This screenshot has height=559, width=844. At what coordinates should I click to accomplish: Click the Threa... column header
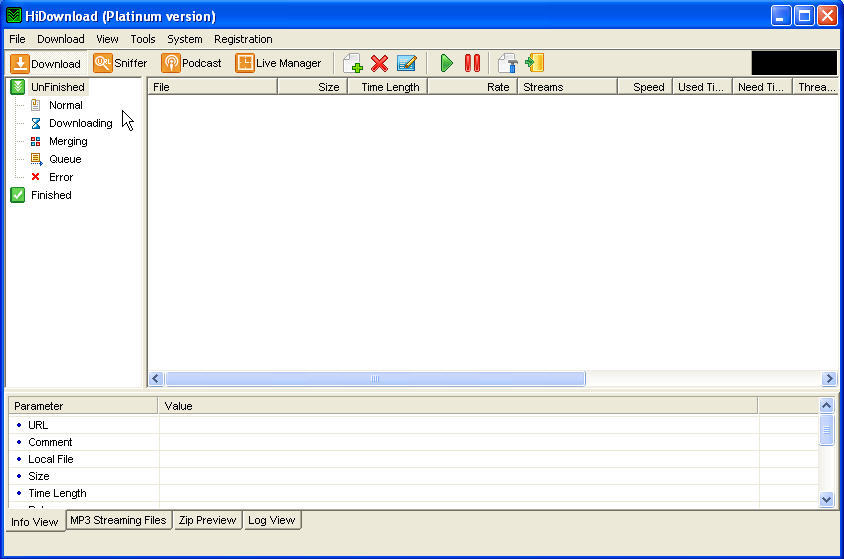(815, 87)
